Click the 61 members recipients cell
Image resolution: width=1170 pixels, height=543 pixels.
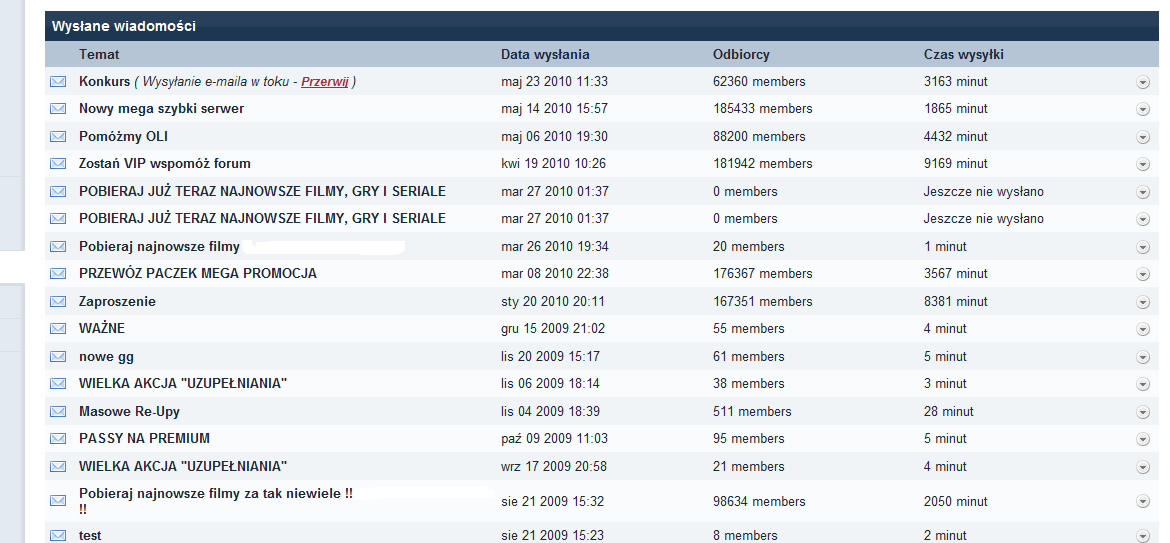tap(749, 357)
